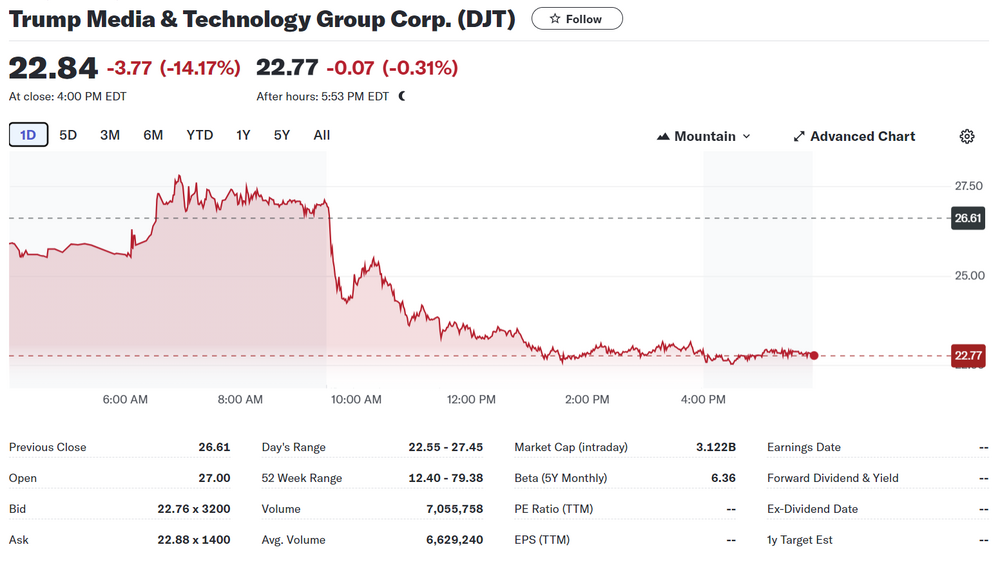1000x565 pixels.
Task: Select the 1D time range
Action: click(x=28, y=135)
